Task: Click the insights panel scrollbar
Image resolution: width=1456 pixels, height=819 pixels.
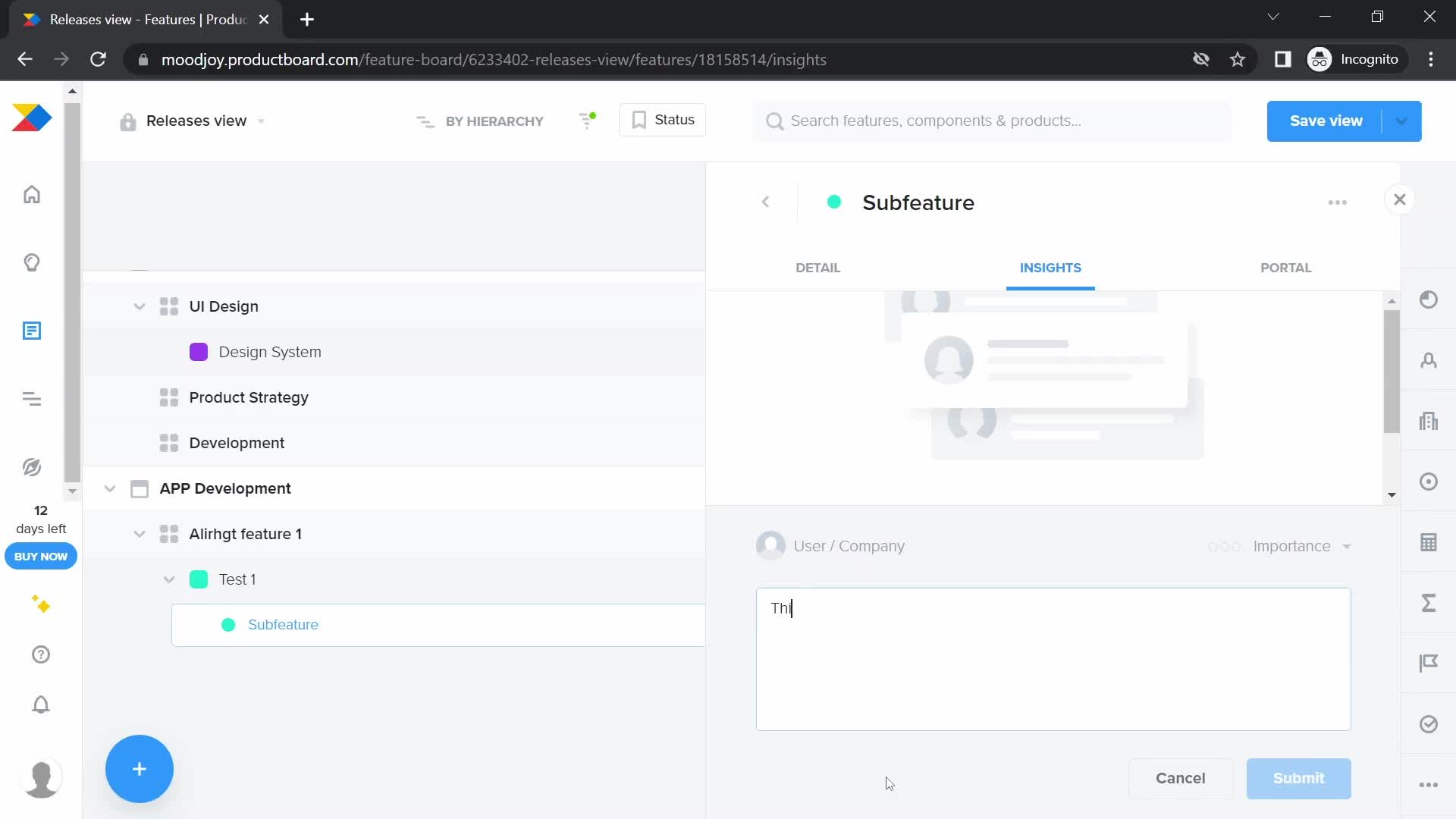Action: (1392, 372)
